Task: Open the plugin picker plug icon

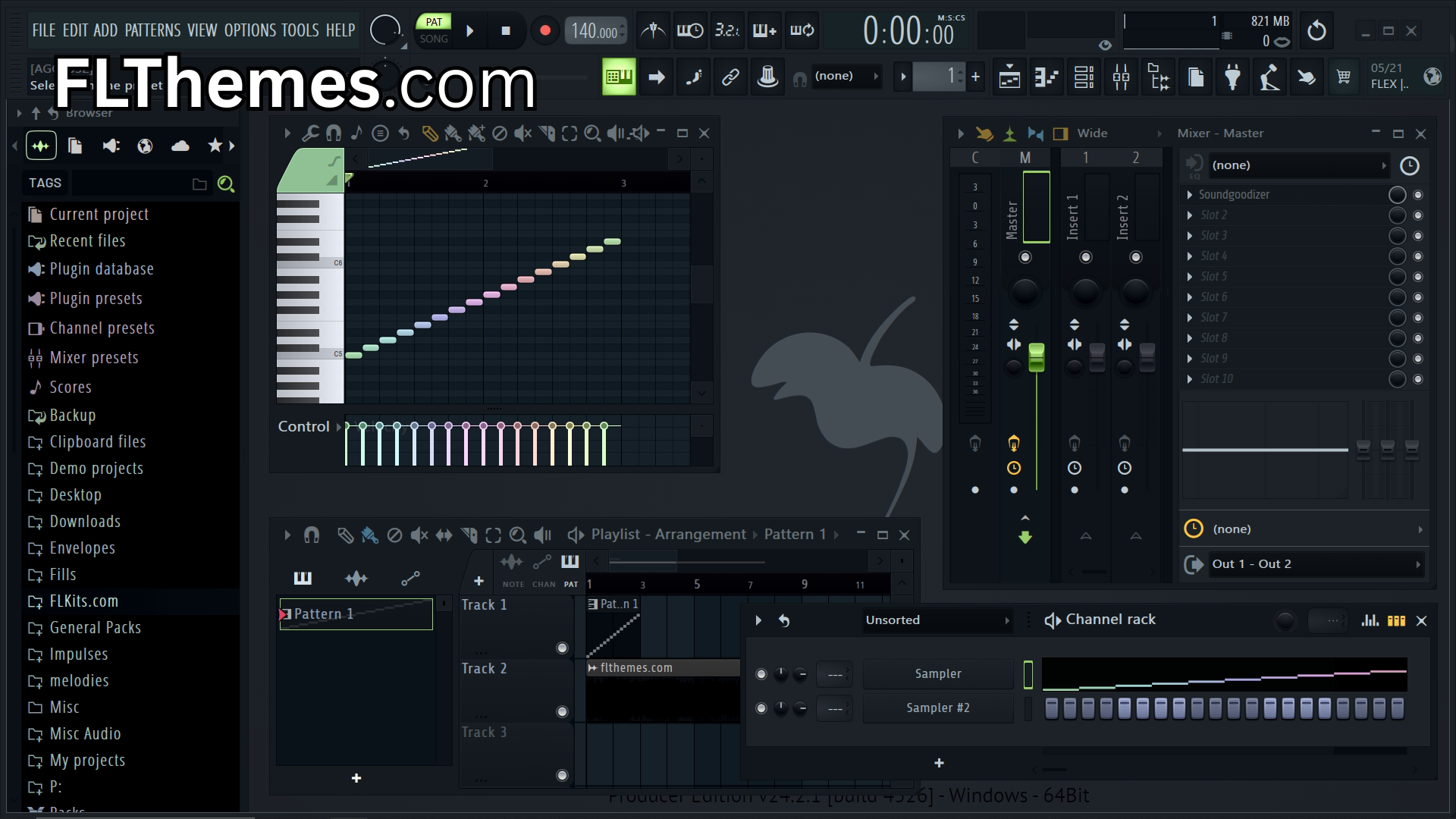Action: [x=1233, y=77]
